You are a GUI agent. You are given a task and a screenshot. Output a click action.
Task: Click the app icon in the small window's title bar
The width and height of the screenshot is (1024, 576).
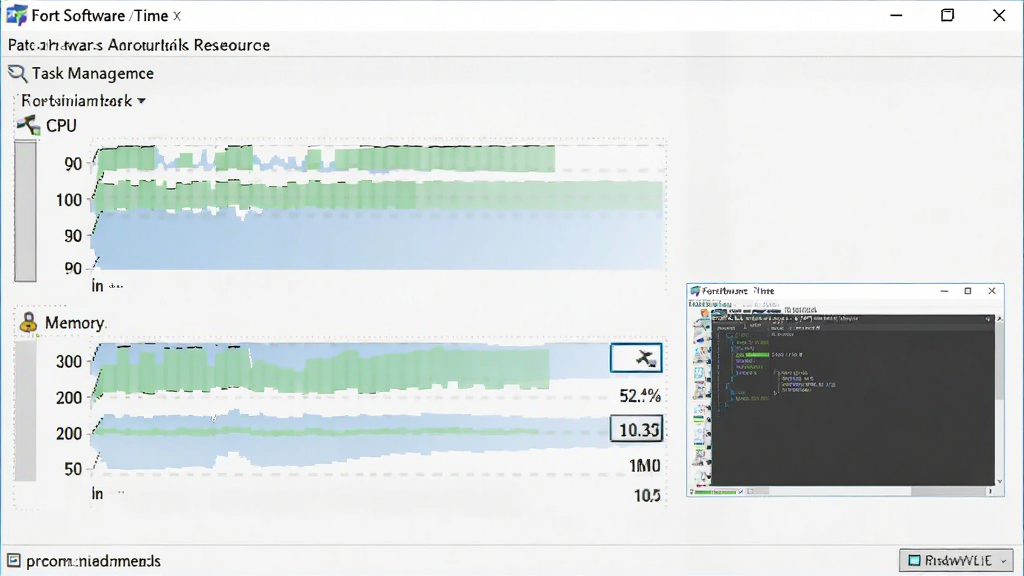[696, 291]
